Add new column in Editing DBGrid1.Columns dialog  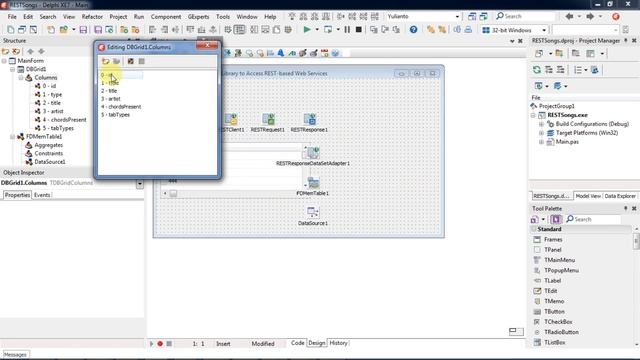[x=106, y=61]
